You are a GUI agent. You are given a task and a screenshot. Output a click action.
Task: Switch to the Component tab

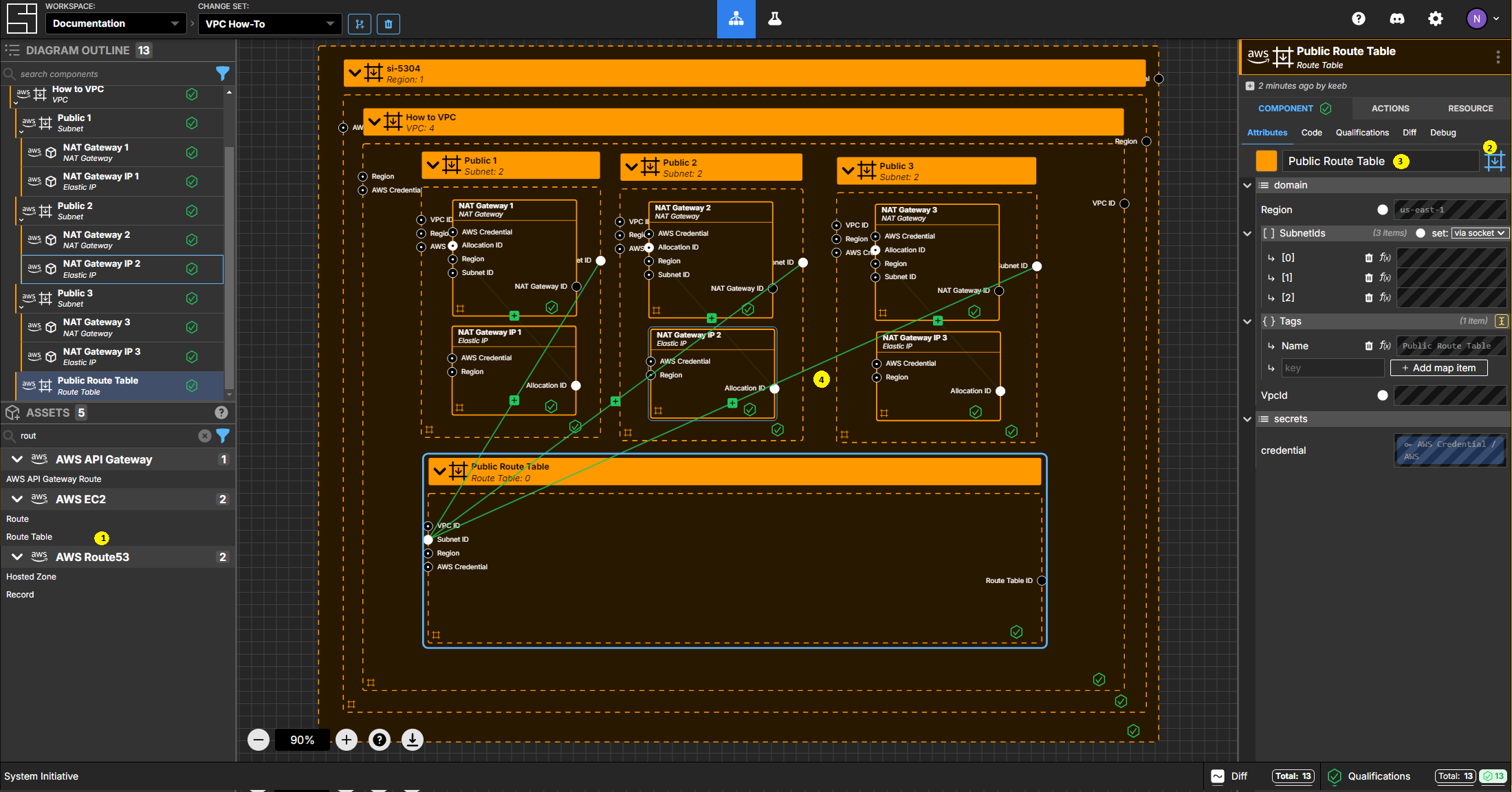[x=1295, y=109]
